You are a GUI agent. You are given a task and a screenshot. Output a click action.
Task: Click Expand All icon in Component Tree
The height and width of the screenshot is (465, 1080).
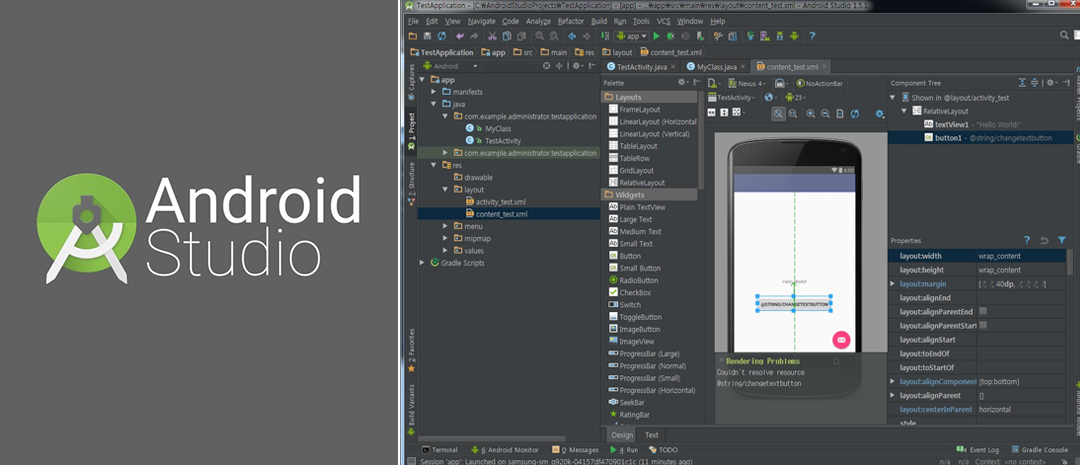1022,83
